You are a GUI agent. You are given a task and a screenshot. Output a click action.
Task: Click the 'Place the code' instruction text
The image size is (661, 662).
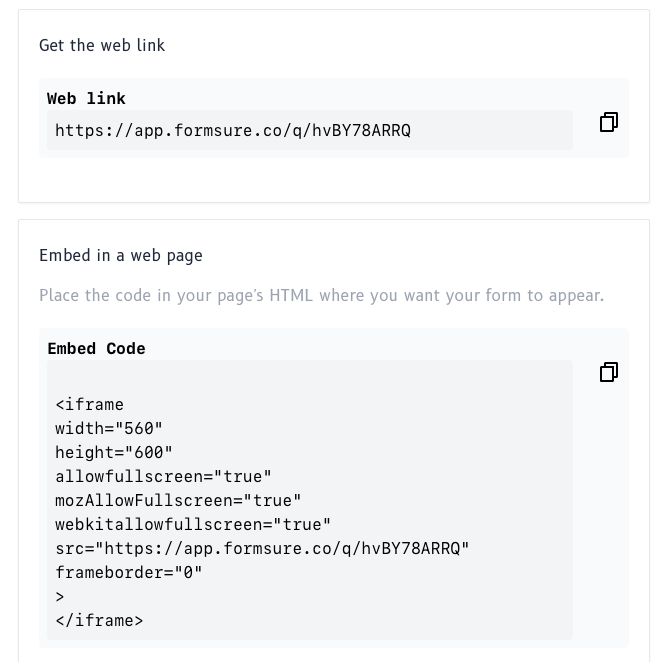click(x=321, y=295)
